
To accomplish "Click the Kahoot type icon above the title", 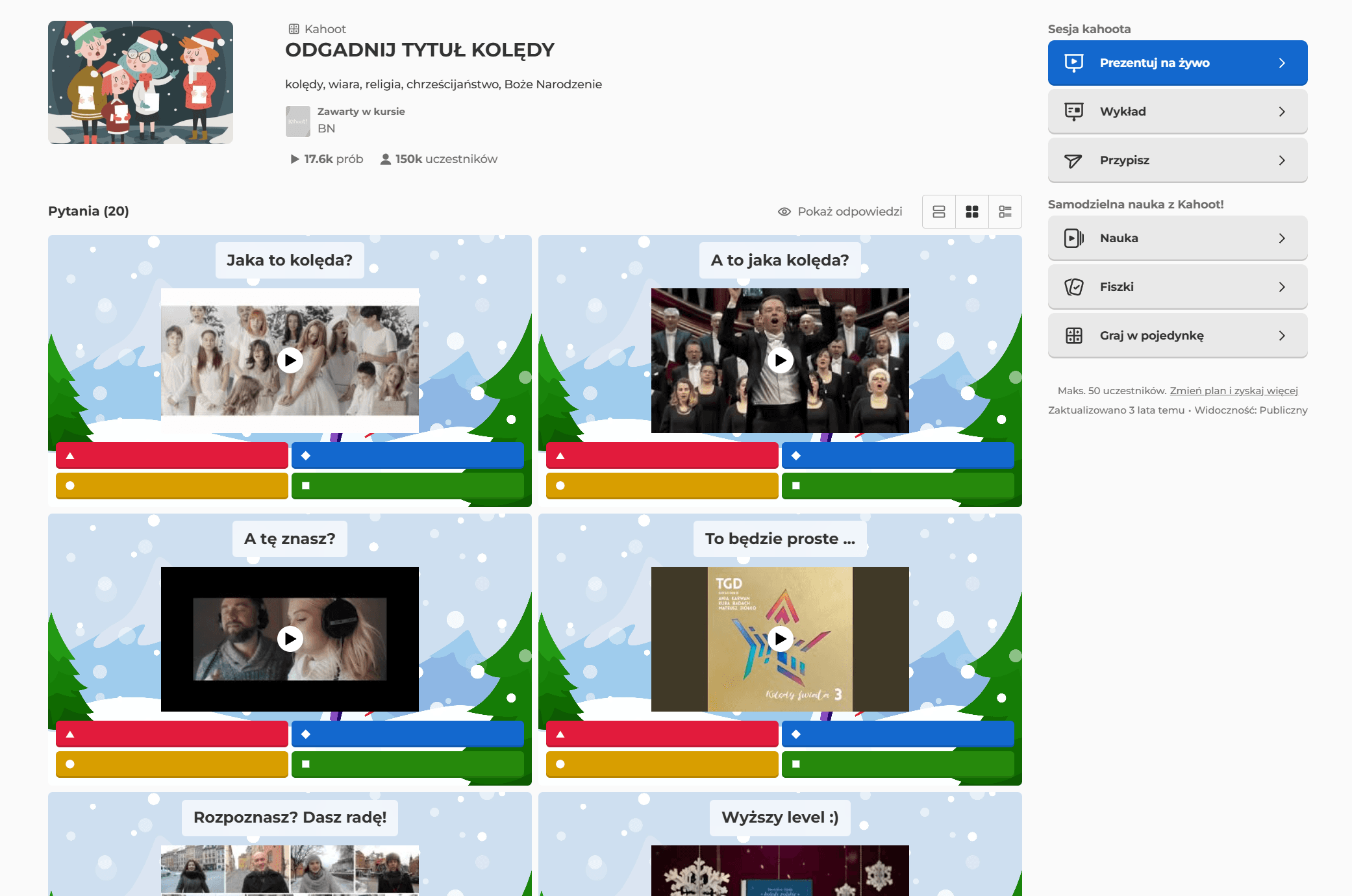I will coord(294,29).
